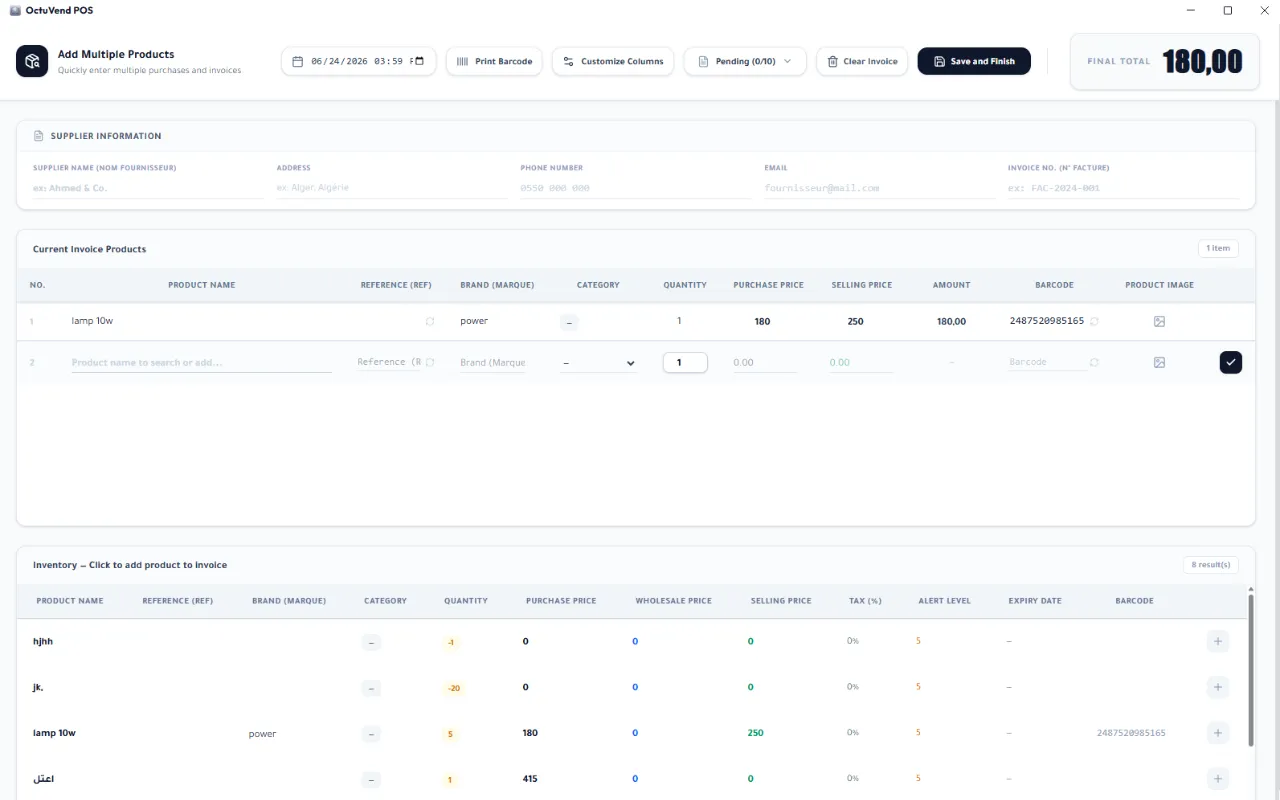
Task: Open the date picker calendar icon
Action: click(x=419, y=61)
